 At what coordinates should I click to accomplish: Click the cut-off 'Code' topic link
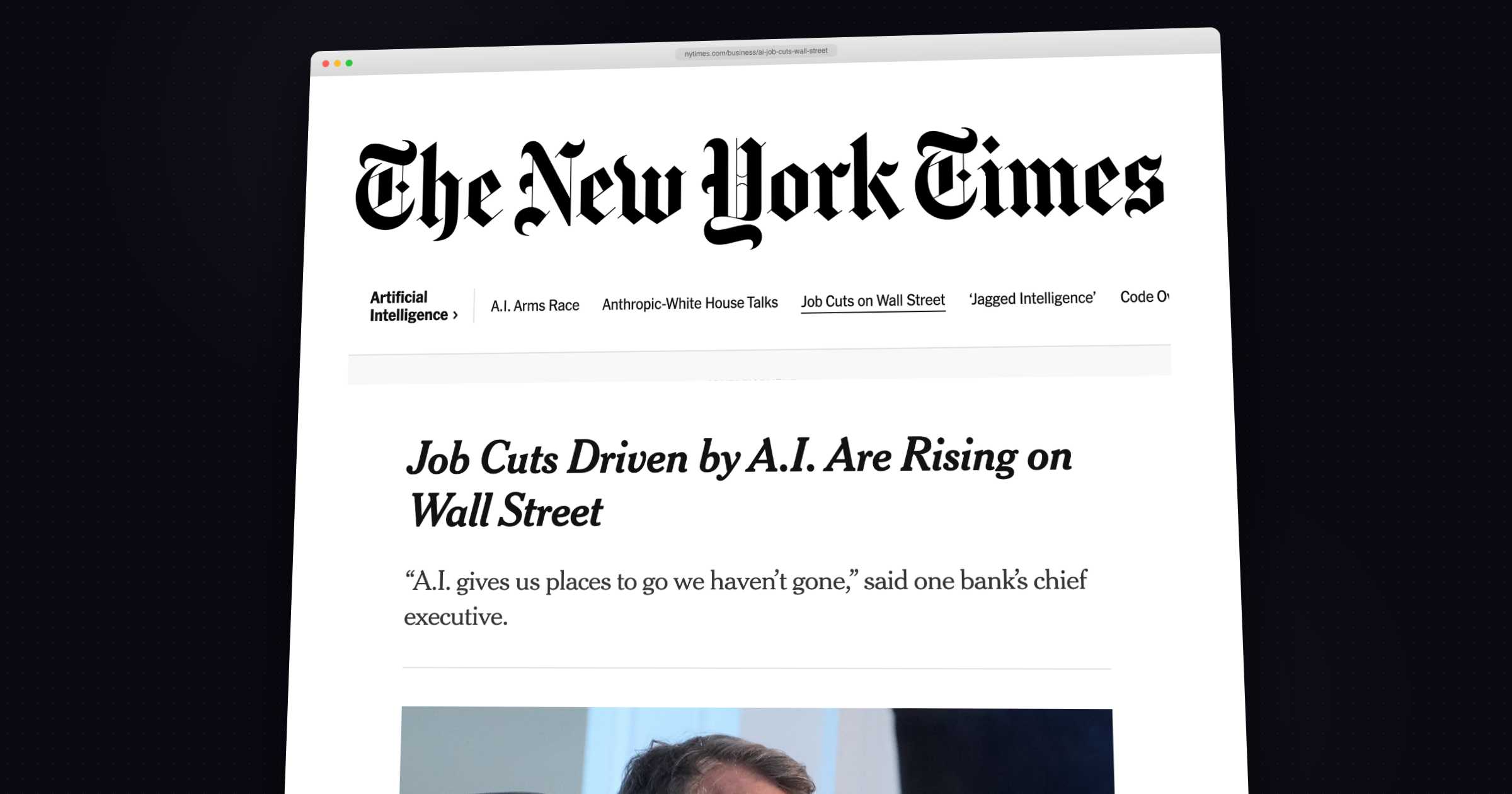point(1144,297)
